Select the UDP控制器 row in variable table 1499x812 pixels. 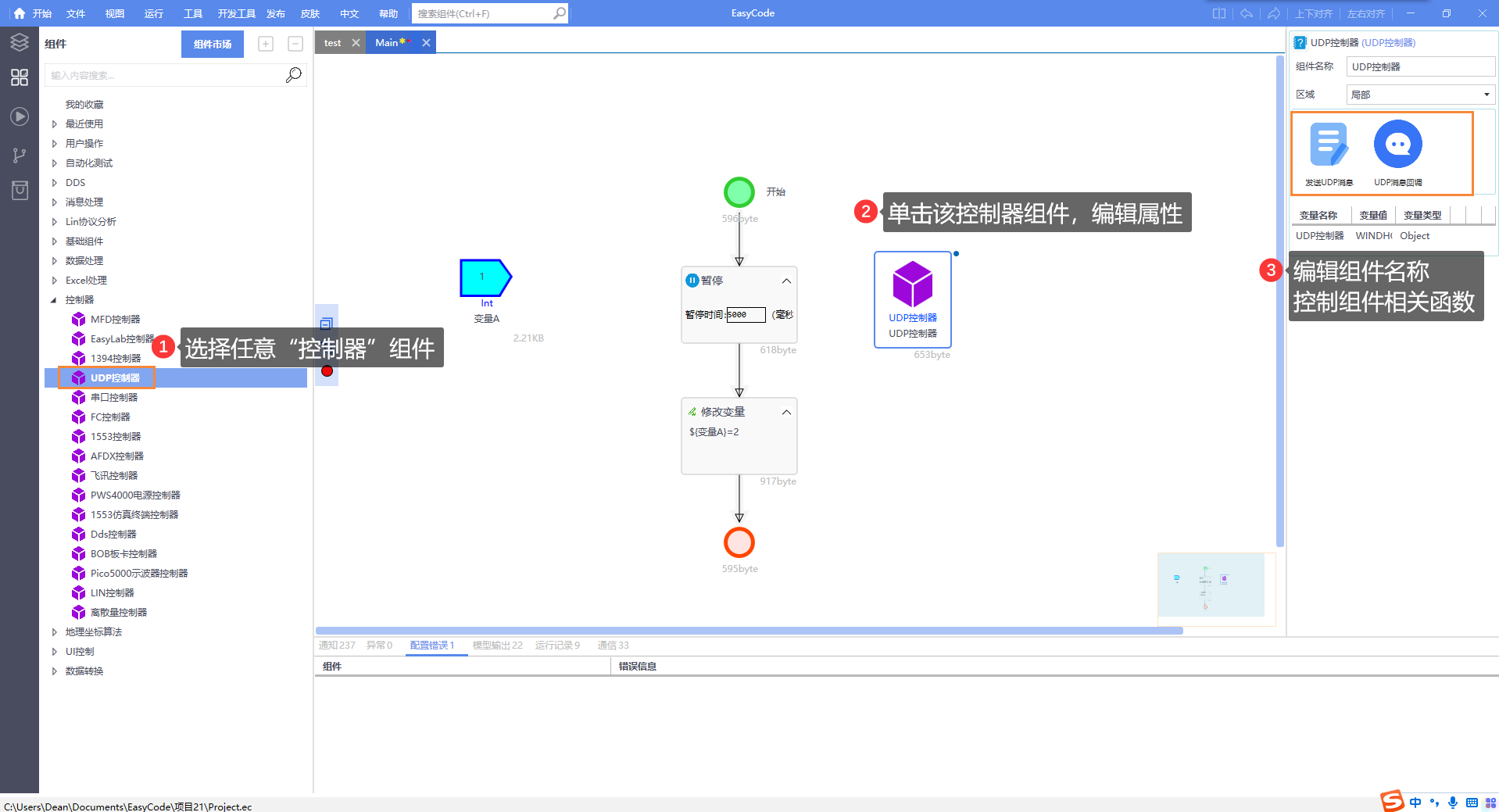tap(1393, 235)
